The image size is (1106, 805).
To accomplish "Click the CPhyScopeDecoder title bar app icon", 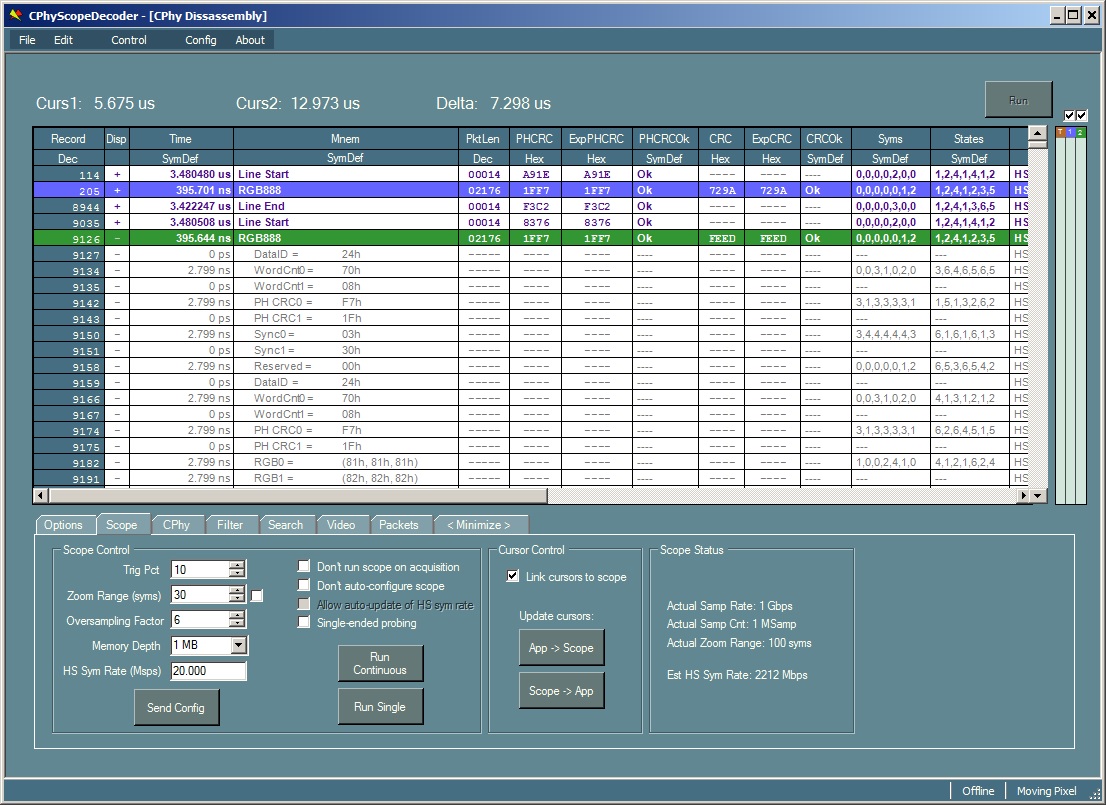I will tap(15, 16).
